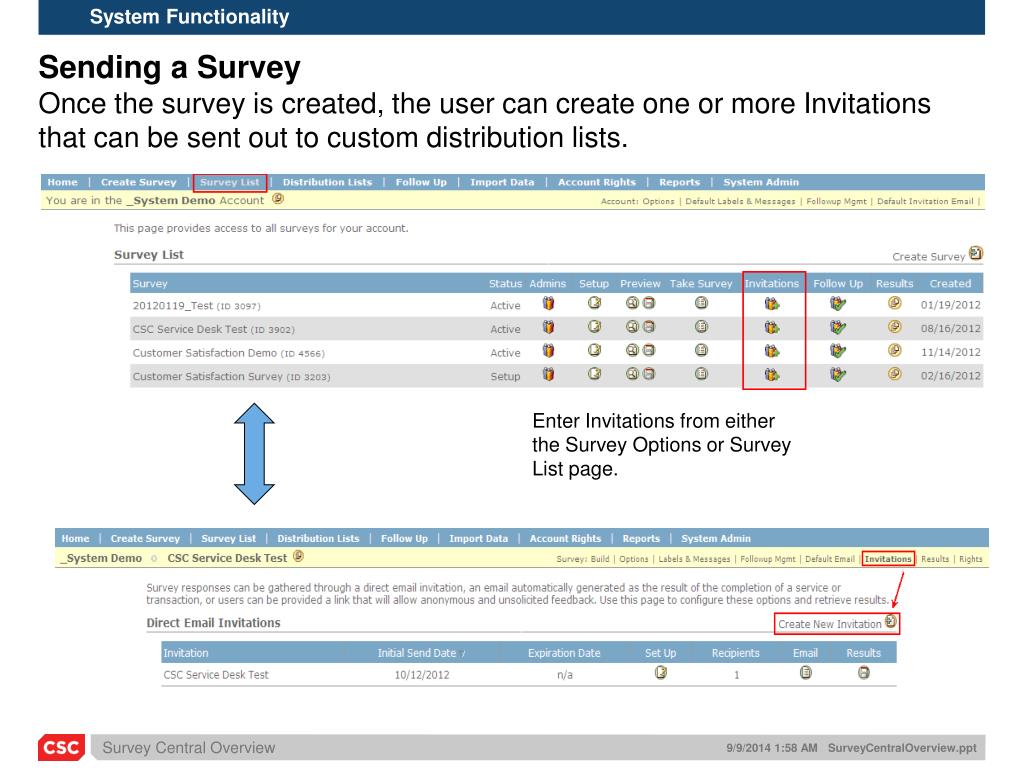Open Admins icon for CSC Service Desk Test
The width and height of the screenshot is (1024, 768).
pos(549,327)
